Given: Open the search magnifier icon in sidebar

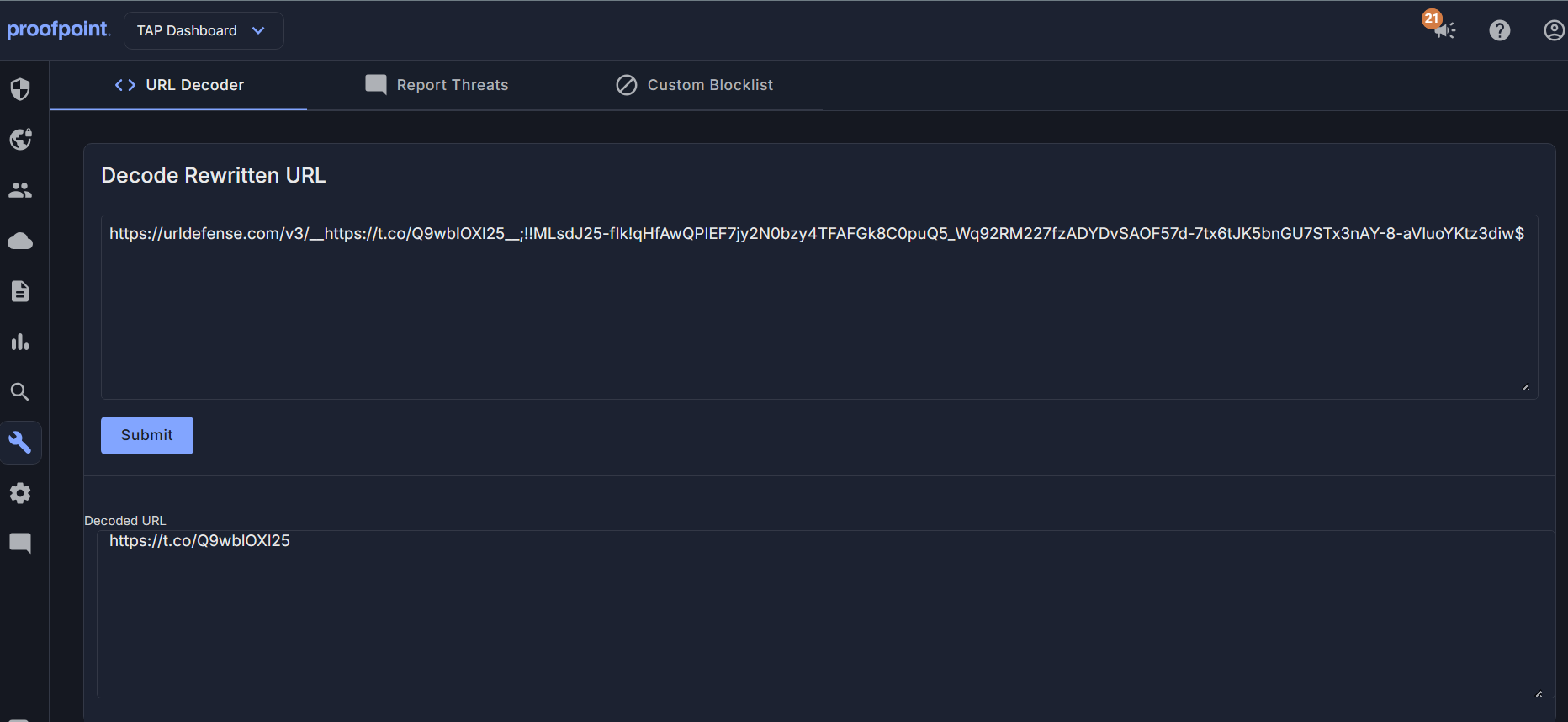Looking at the screenshot, I should click(20, 392).
